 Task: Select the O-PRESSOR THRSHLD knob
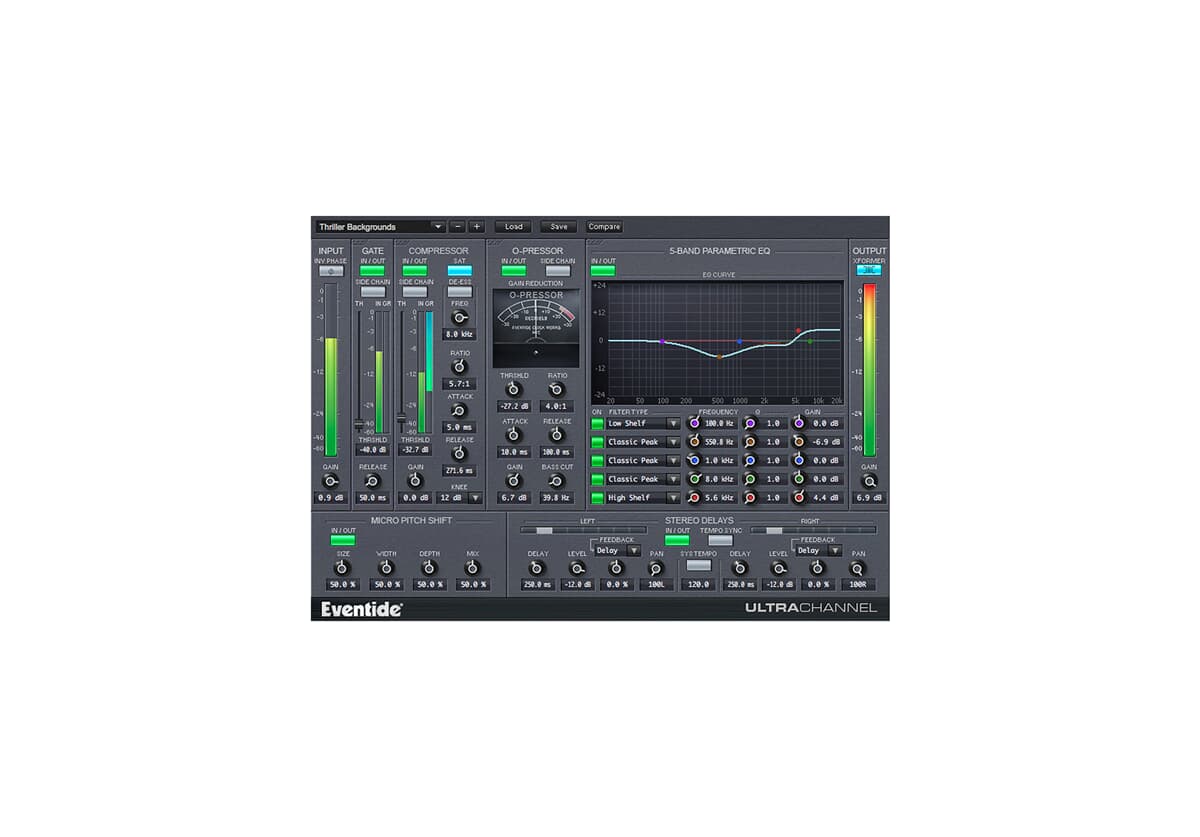513,389
